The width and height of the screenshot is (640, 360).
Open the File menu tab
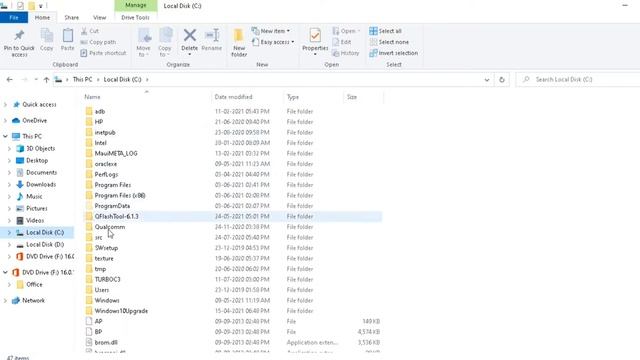click(x=14, y=18)
